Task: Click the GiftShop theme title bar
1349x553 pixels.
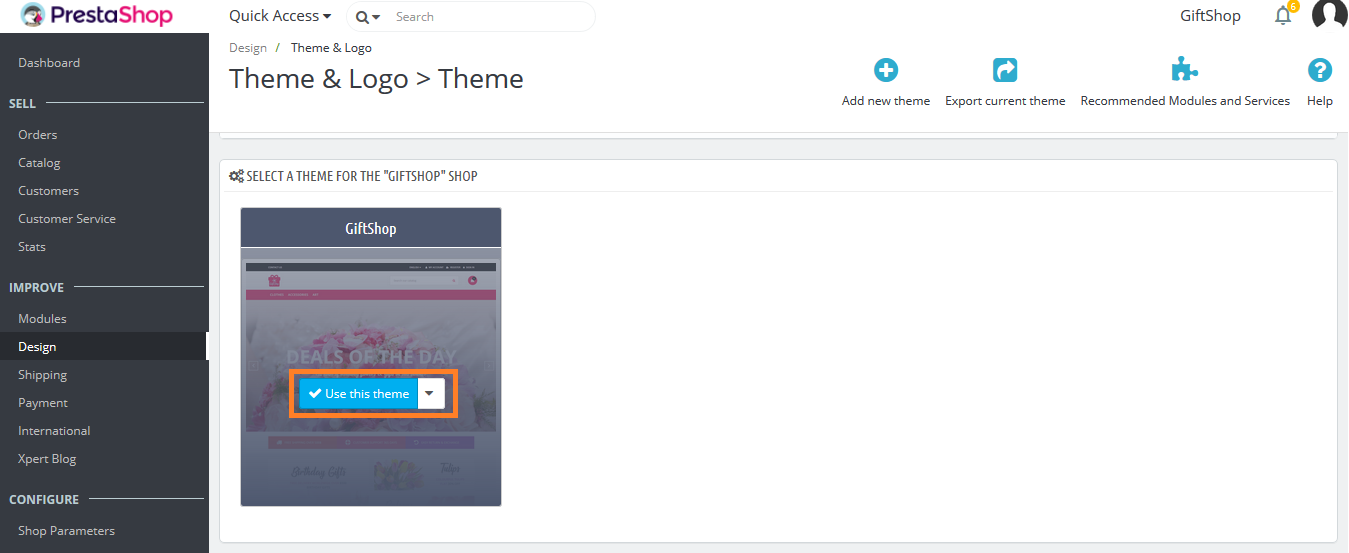Action: pyautogui.click(x=371, y=228)
